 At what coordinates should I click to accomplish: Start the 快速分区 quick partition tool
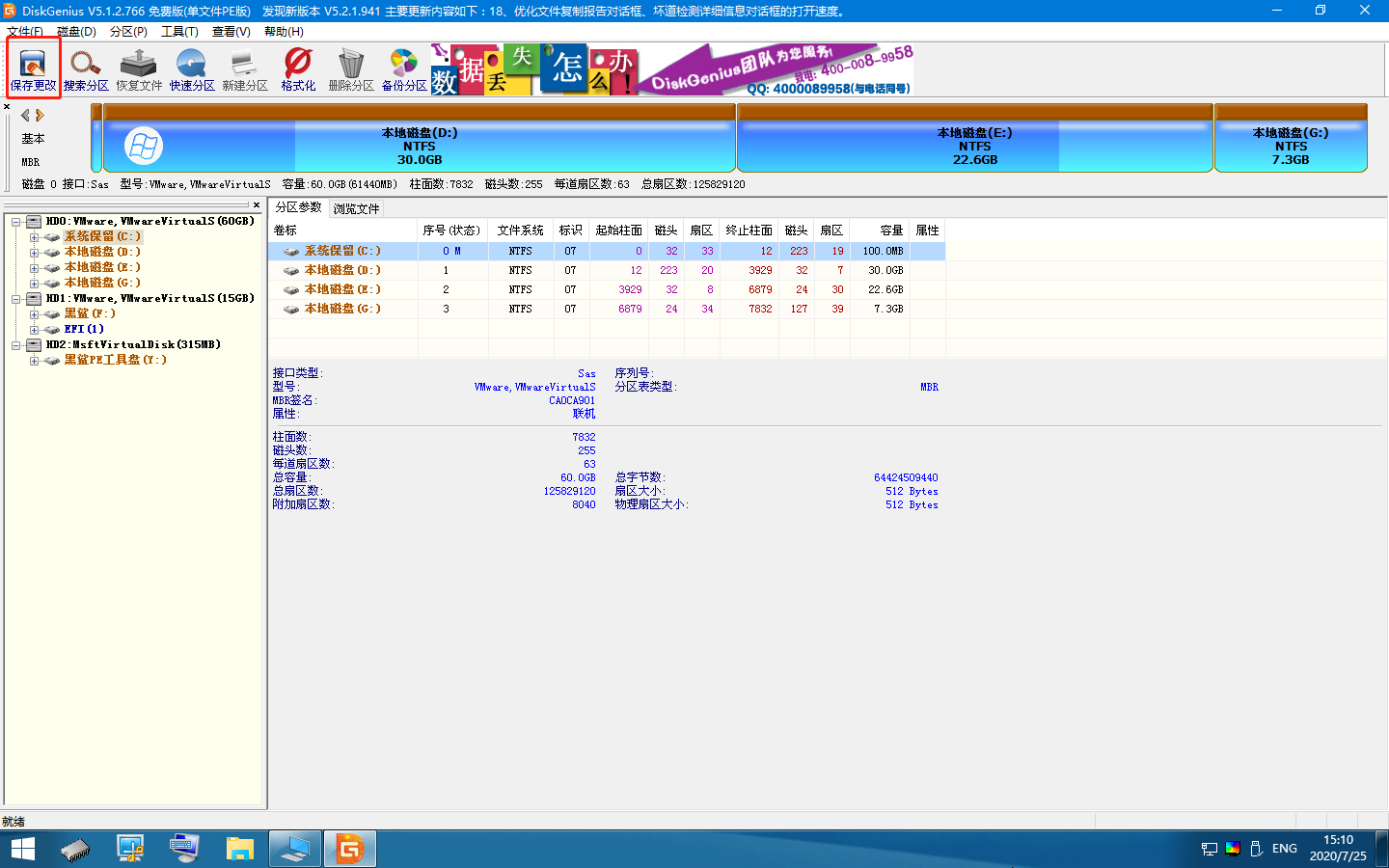click(192, 69)
